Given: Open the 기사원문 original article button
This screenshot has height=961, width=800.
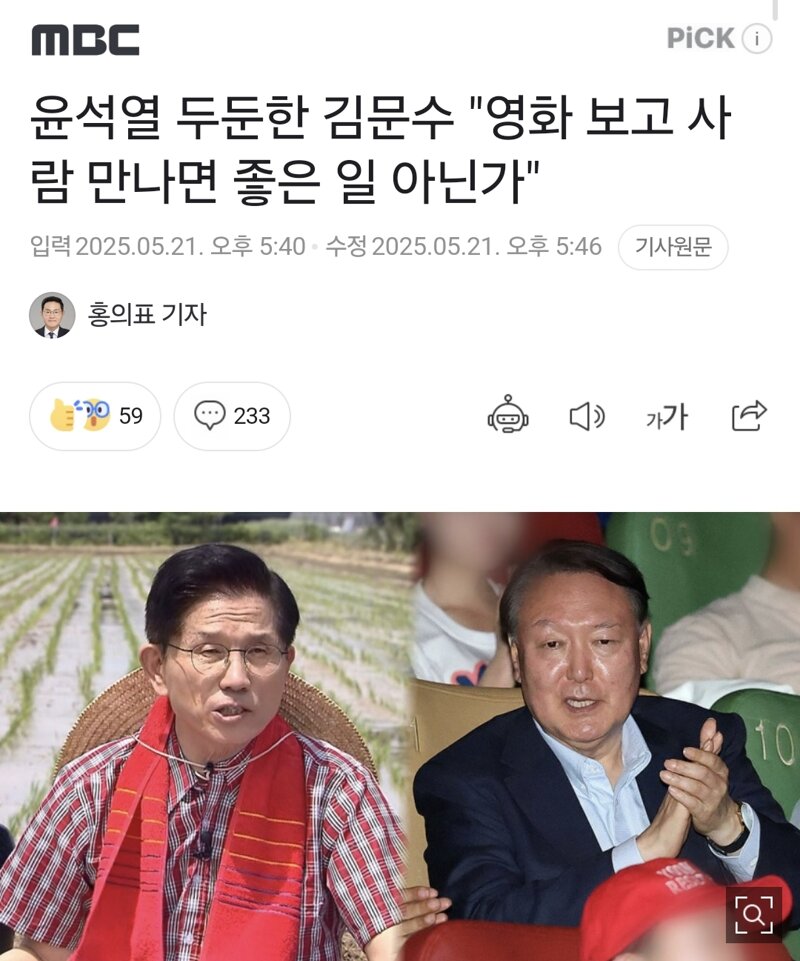Looking at the screenshot, I should (672, 247).
